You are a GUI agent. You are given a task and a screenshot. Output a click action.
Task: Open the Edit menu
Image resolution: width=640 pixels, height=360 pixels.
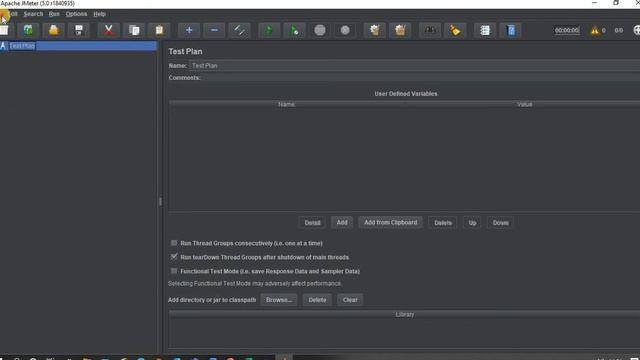point(13,14)
